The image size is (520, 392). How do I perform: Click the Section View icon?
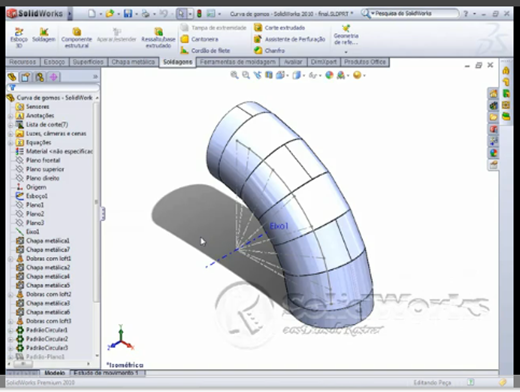[x=269, y=75]
